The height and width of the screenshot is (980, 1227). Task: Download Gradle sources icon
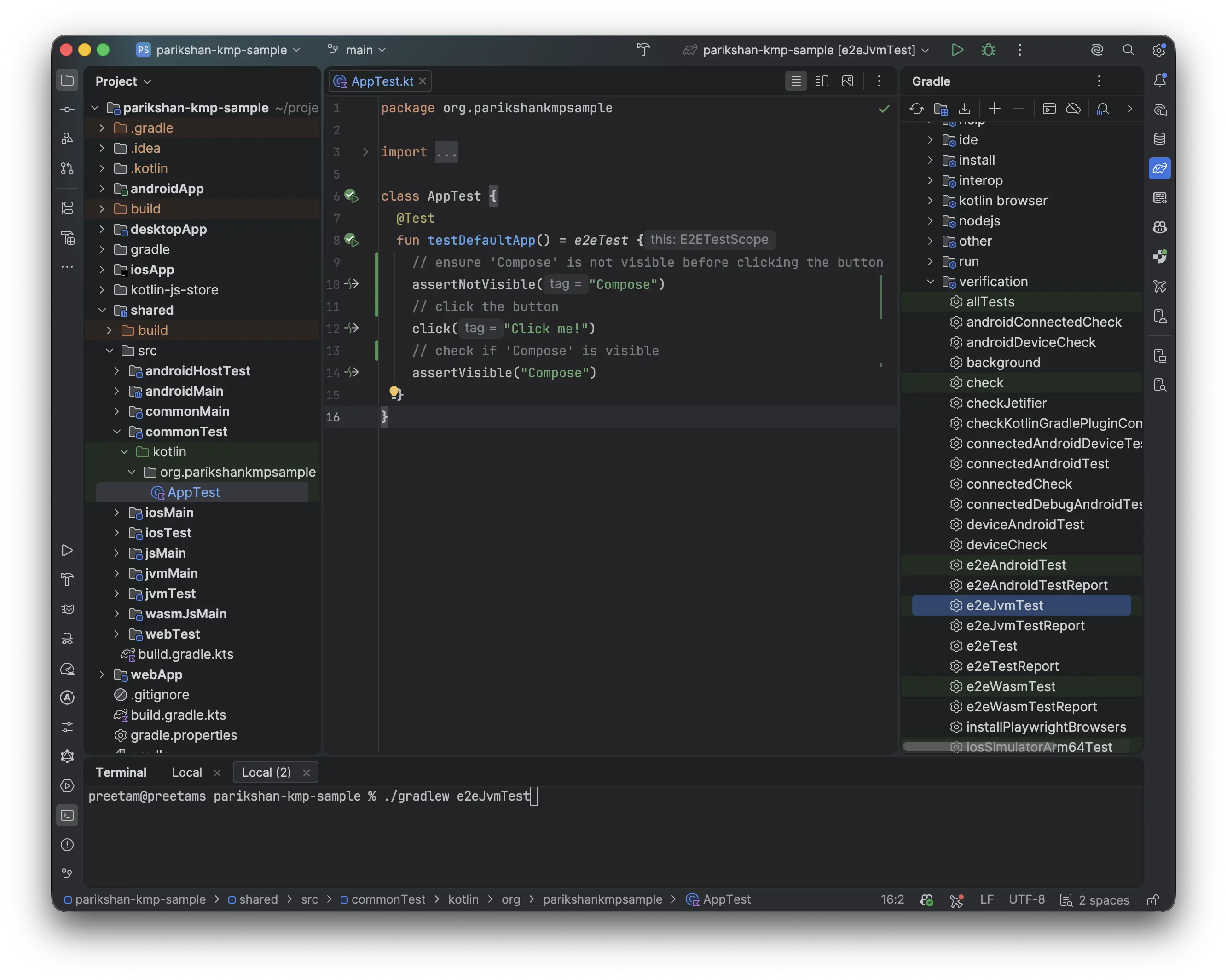click(965, 109)
